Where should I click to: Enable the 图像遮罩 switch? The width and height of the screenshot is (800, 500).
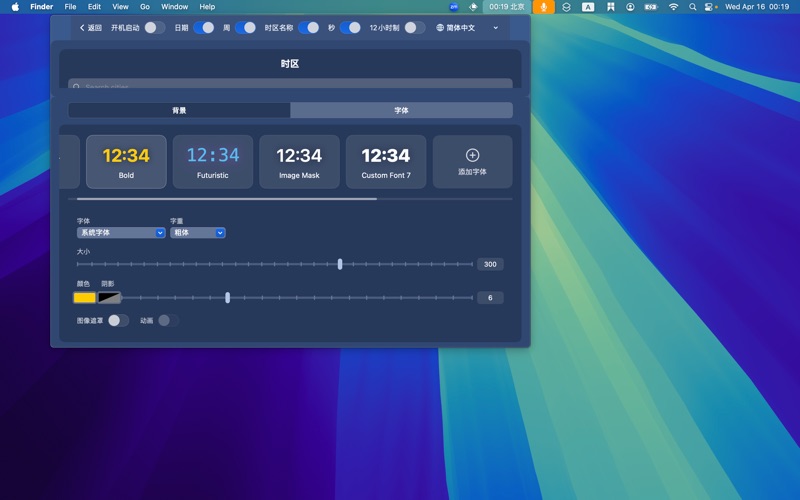(x=118, y=321)
